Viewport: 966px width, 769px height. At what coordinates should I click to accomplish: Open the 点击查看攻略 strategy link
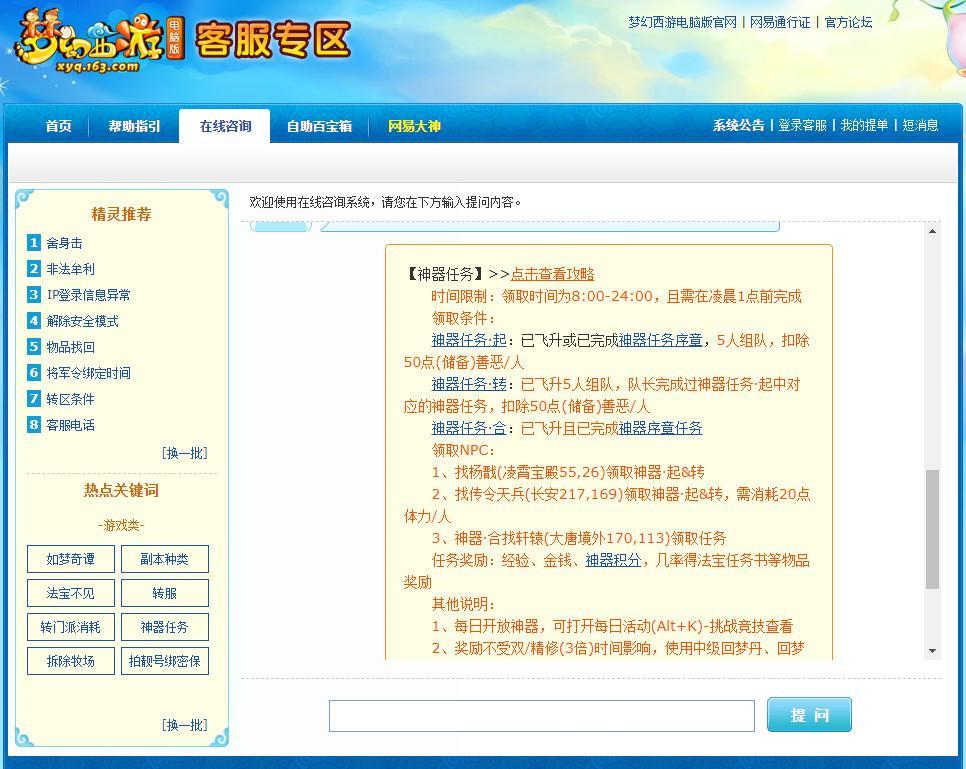(x=552, y=273)
